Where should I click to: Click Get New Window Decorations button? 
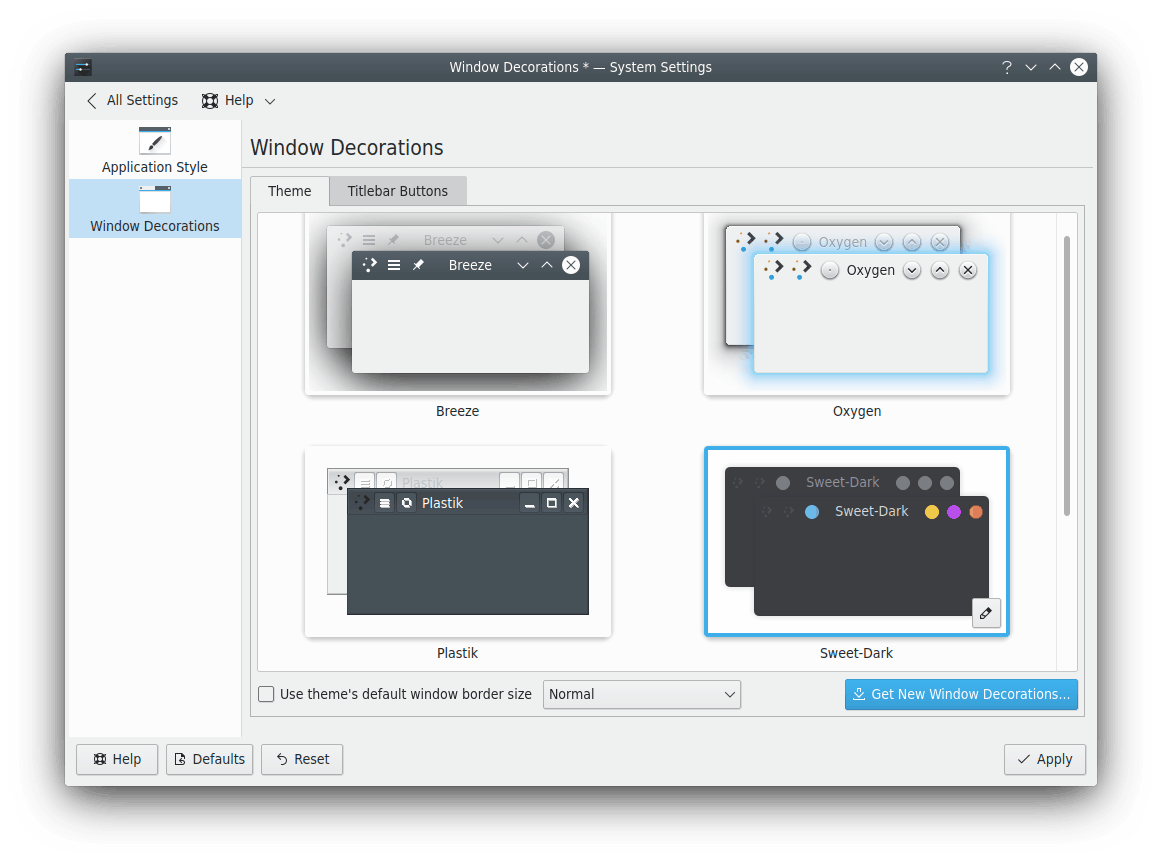pyautogui.click(x=961, y=694)
